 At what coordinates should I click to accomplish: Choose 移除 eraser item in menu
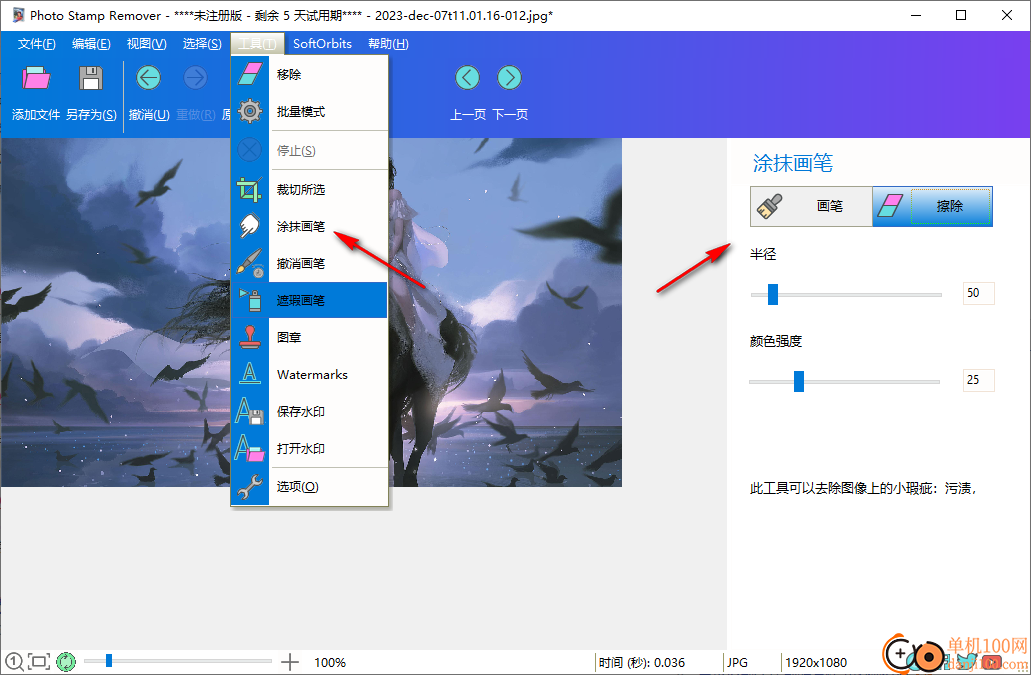[250, 74]
